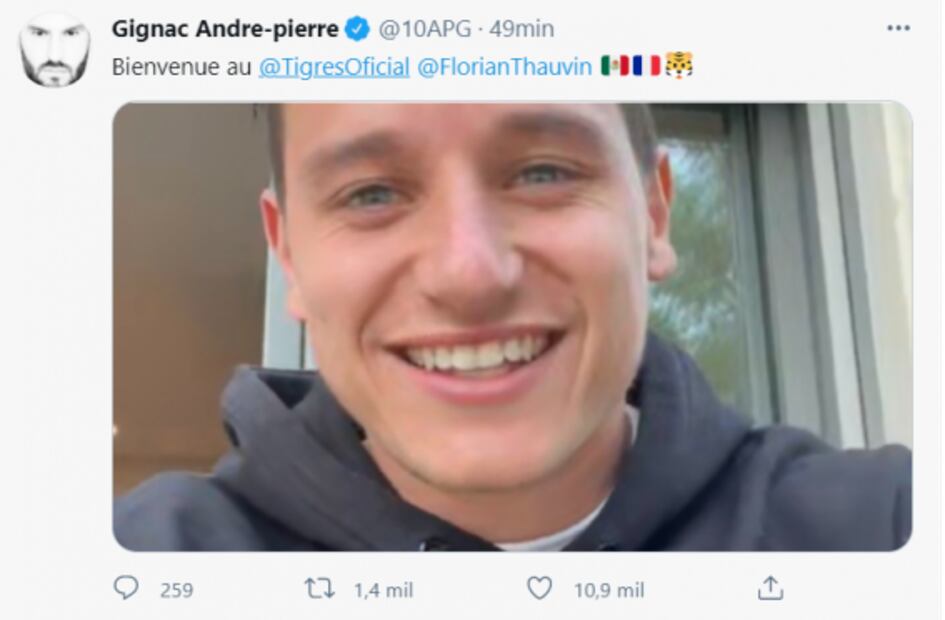945x620 pixels.
Task: Click the 259 replies count
Action: coord(177,590)
